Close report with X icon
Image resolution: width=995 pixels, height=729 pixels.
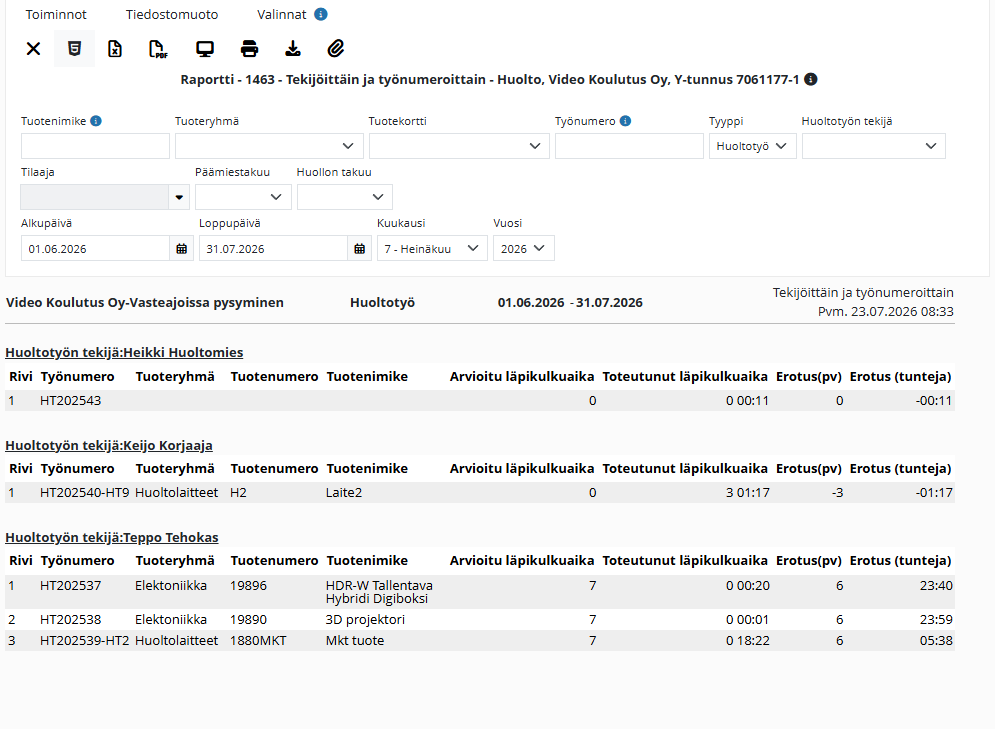click(x=34, y=49)
